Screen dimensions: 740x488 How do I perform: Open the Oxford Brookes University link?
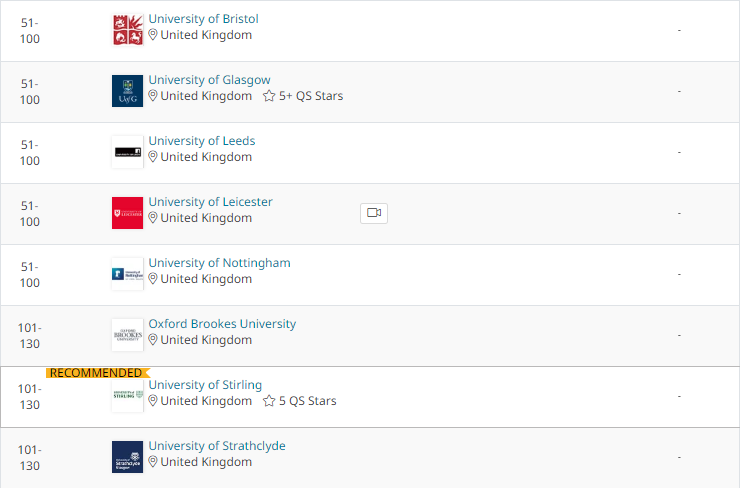pos(222,324)
